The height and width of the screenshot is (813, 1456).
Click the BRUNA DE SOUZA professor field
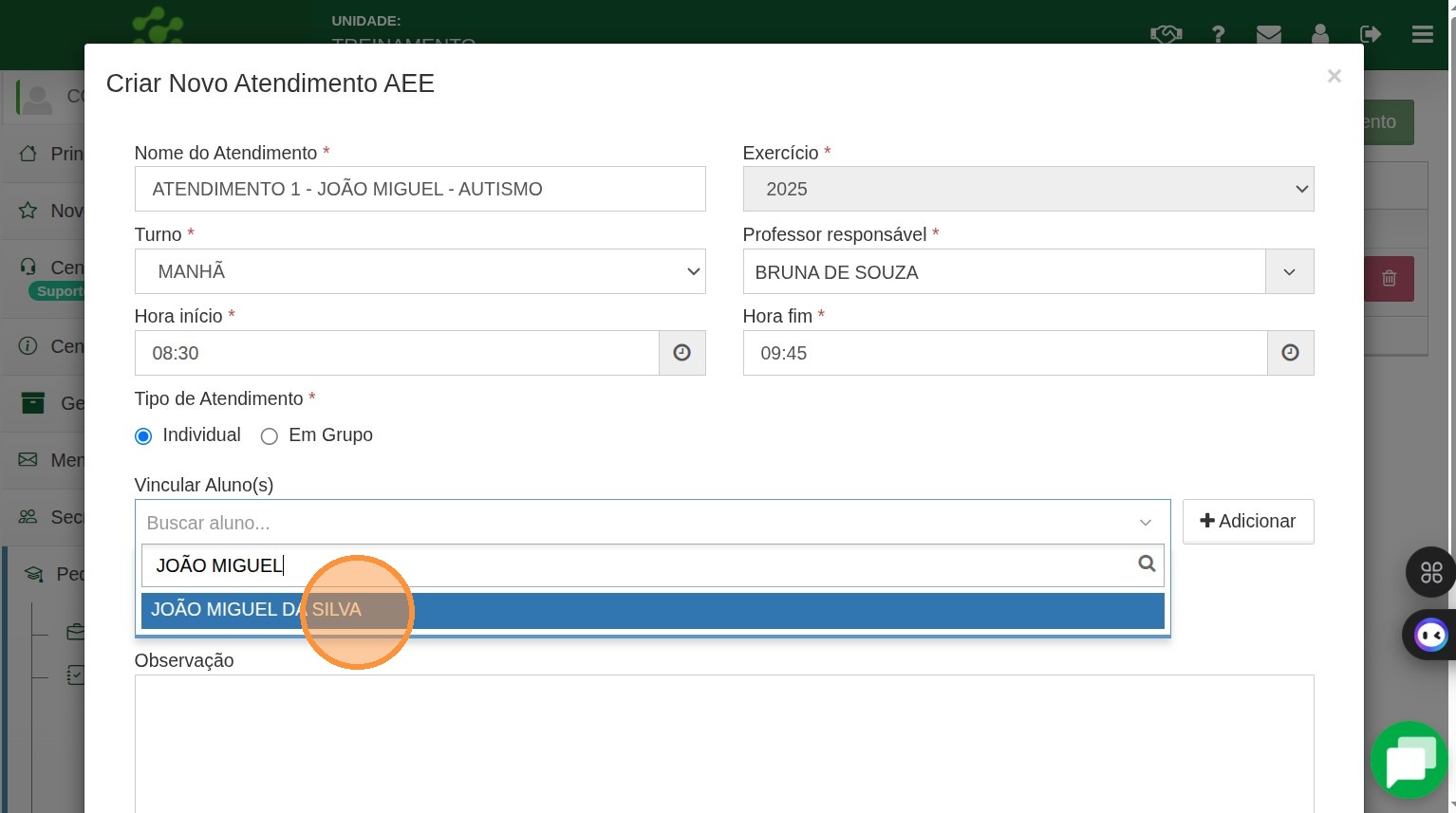pyautogui.click(x=1004, y=272)
